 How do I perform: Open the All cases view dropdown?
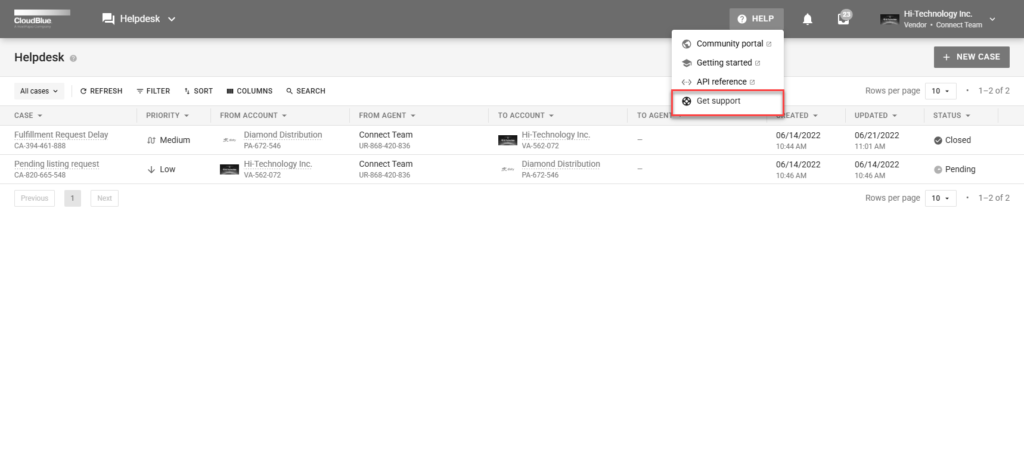pos(40,91)
